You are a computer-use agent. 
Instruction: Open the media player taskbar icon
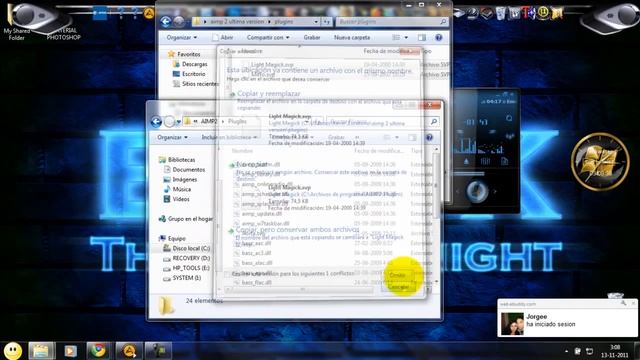pyautogui.click(x=70, y=351)
